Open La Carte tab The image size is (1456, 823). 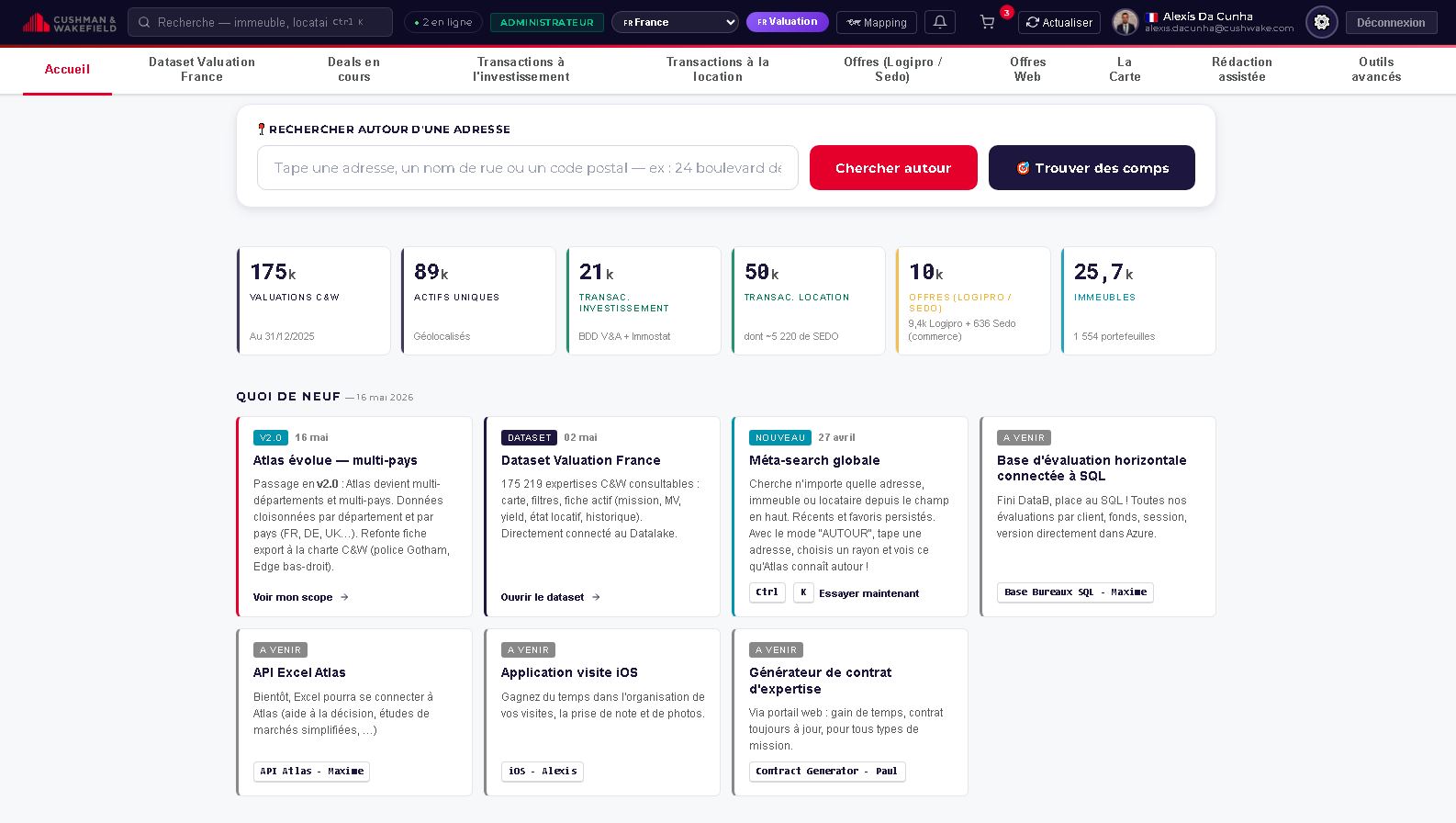click(x=1125, y=69)
